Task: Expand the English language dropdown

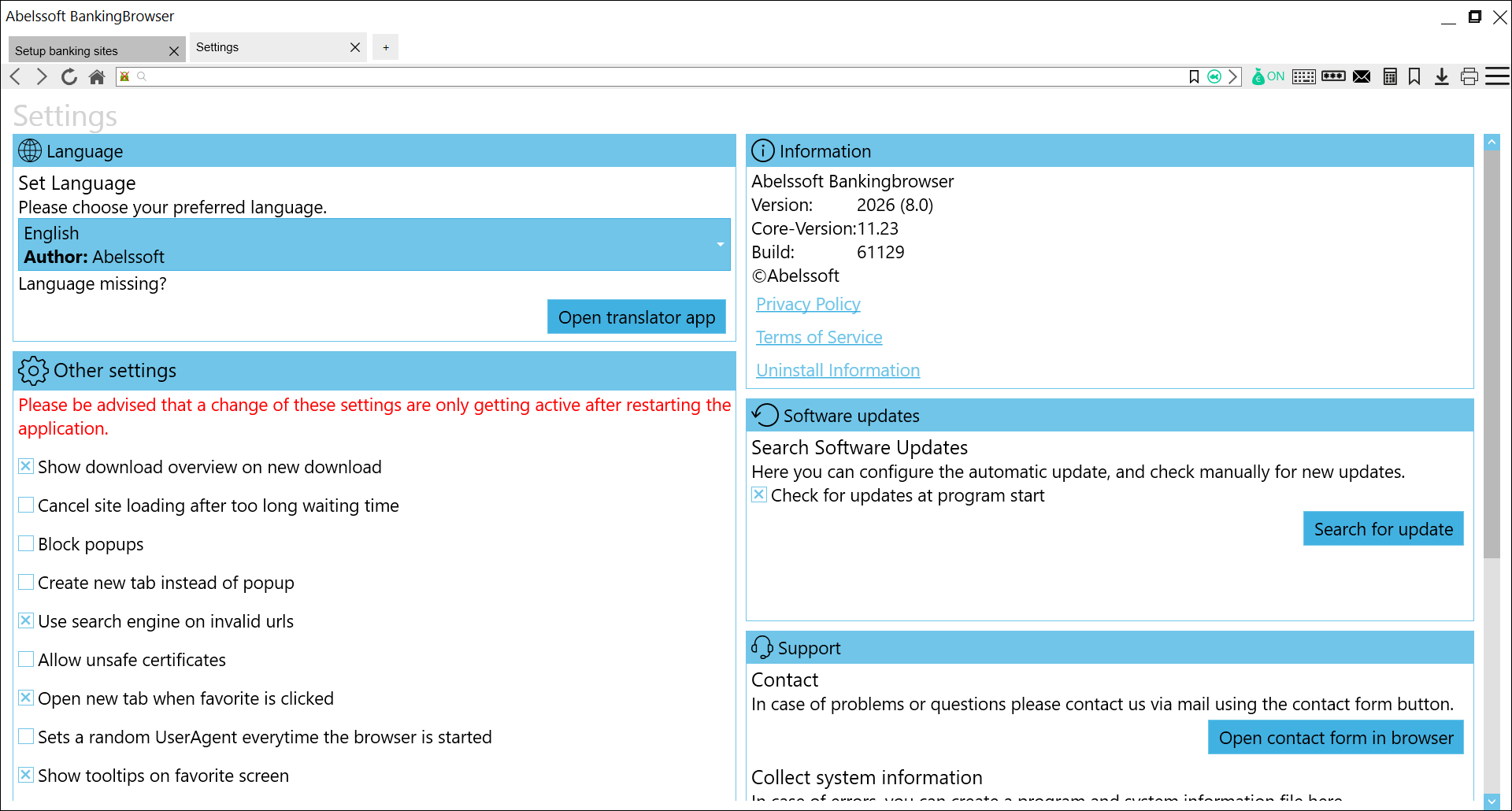Action: point(374,245)
